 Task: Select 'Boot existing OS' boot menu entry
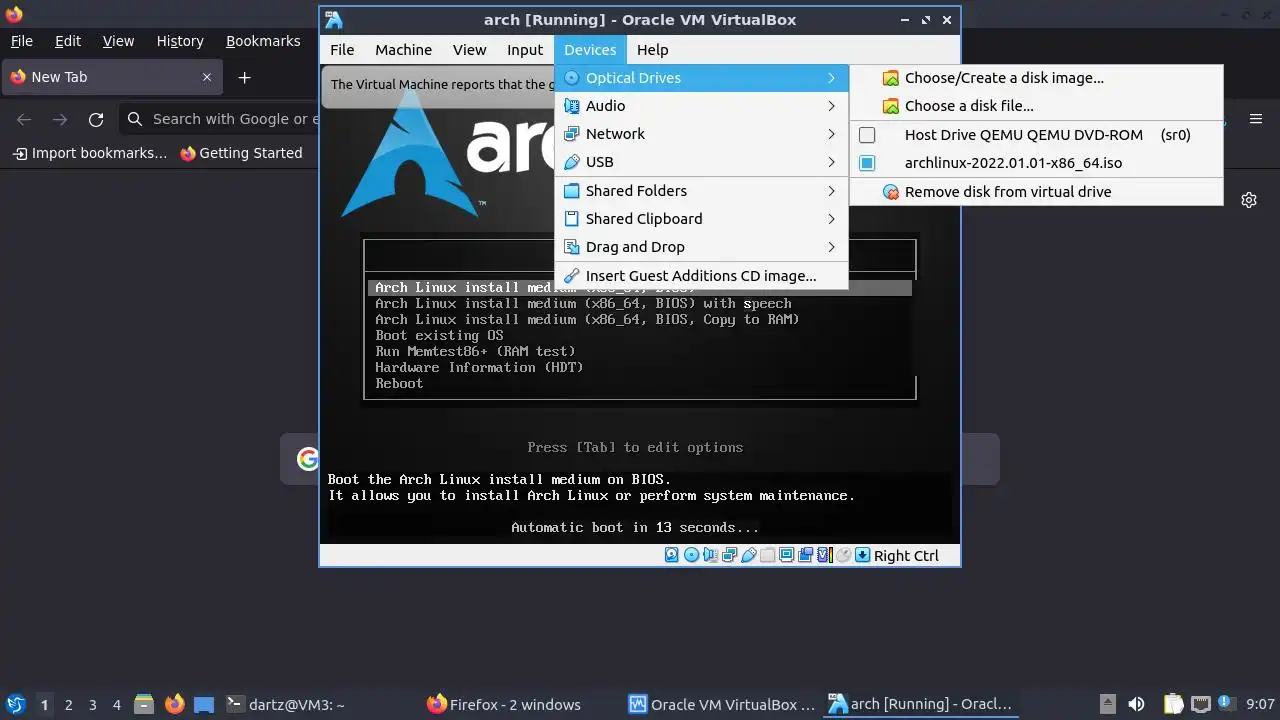coord(439,336)
